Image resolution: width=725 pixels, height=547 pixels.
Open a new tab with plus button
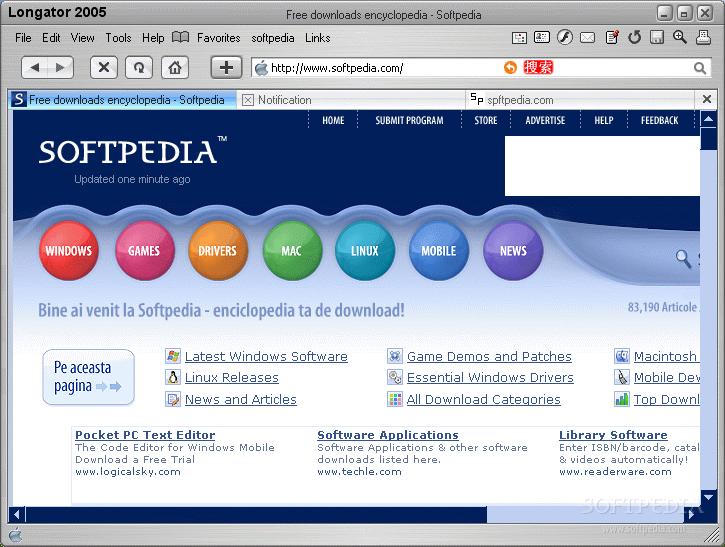point(226,68)
